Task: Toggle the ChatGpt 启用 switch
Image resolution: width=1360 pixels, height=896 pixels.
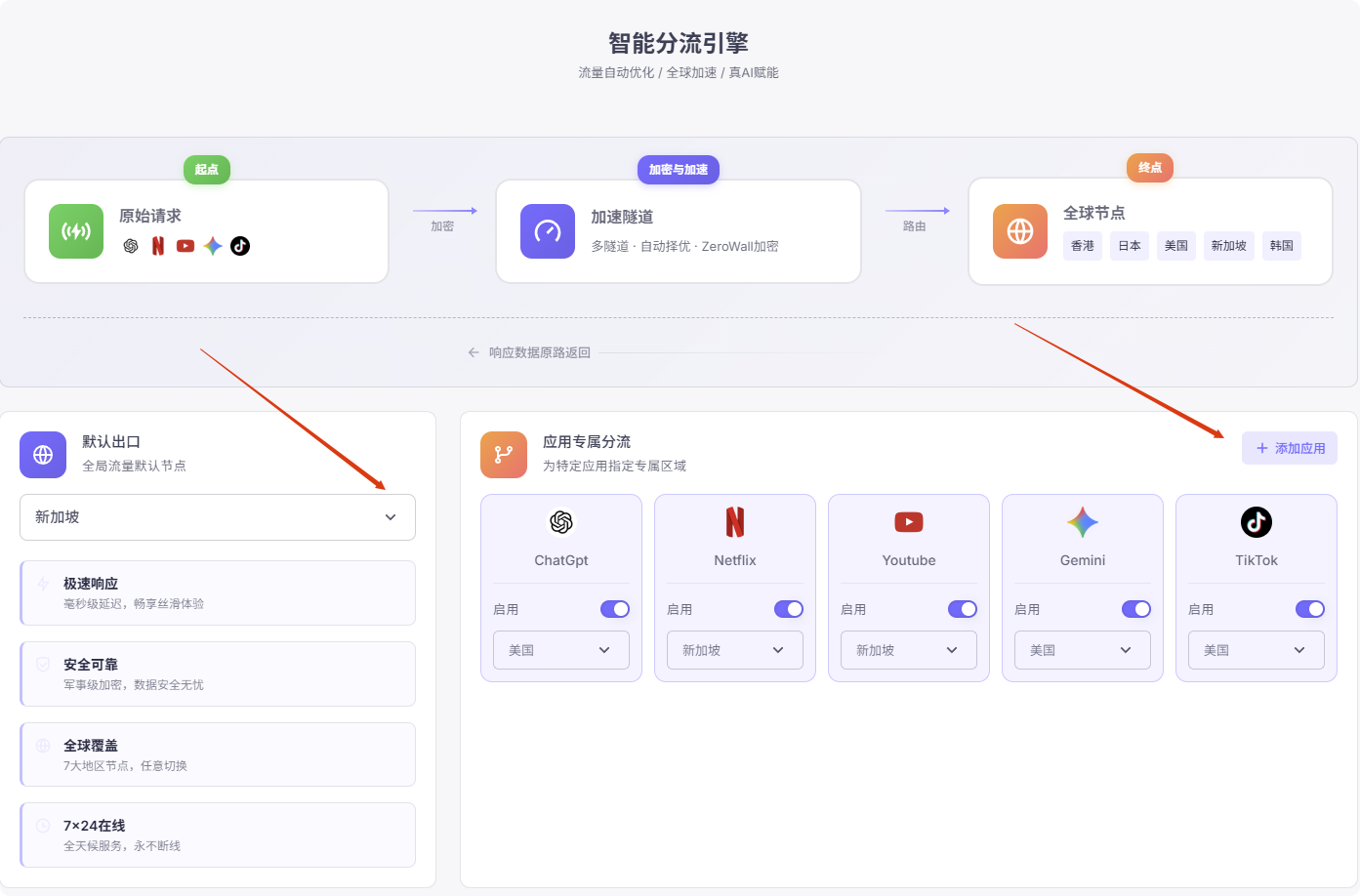Action: pyautogui.click(x=615, y=609)
